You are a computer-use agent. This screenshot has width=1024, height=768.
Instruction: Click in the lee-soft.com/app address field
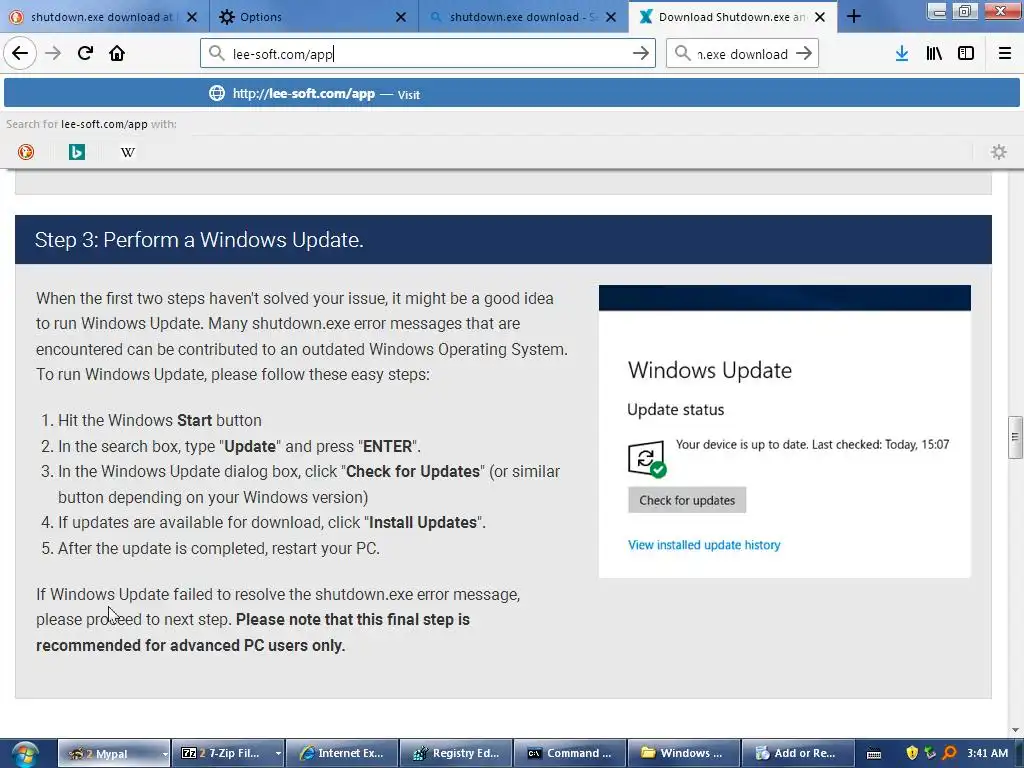click(428, 54)
